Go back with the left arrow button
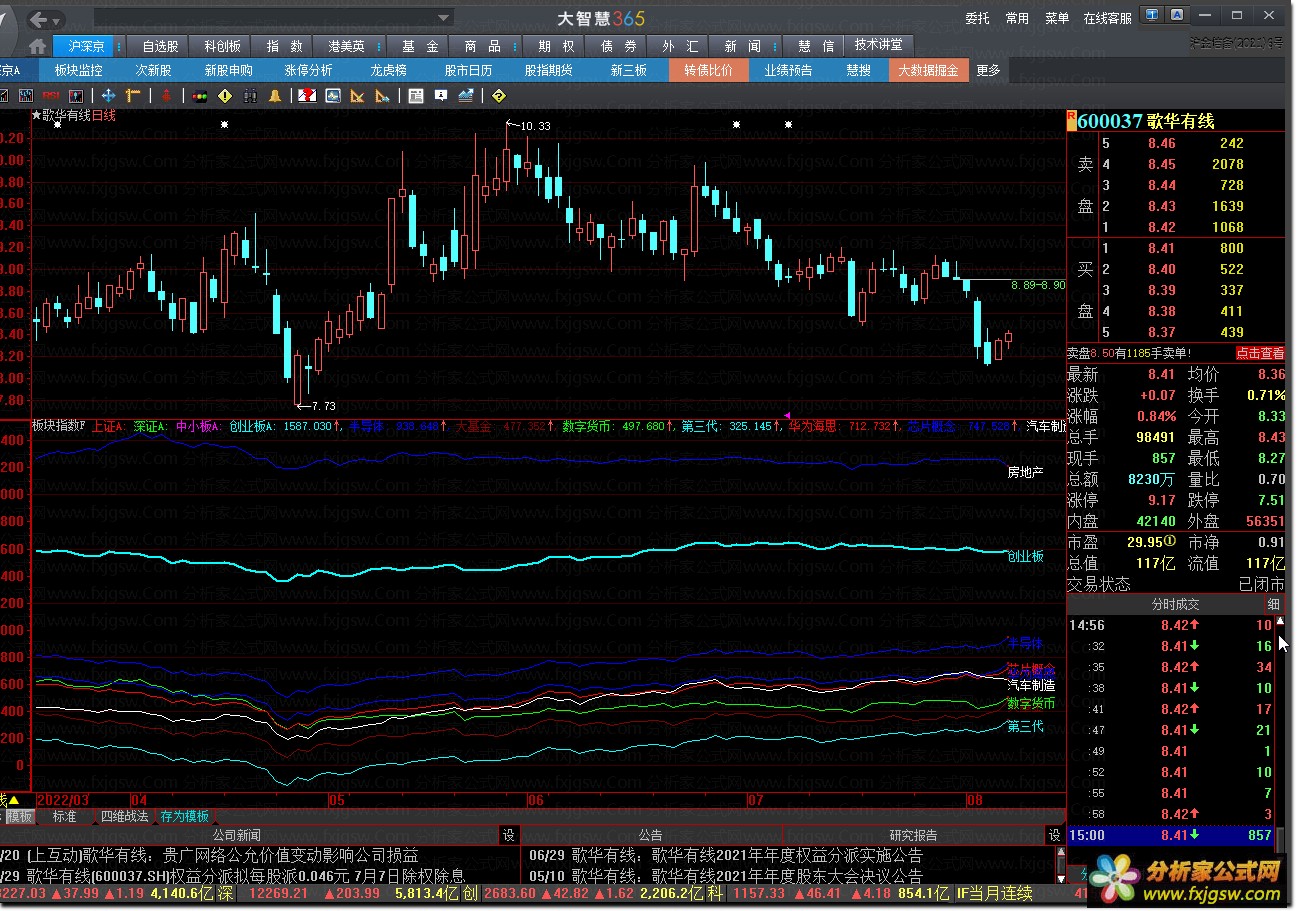The image size is (1297, 911). (40, 18)
